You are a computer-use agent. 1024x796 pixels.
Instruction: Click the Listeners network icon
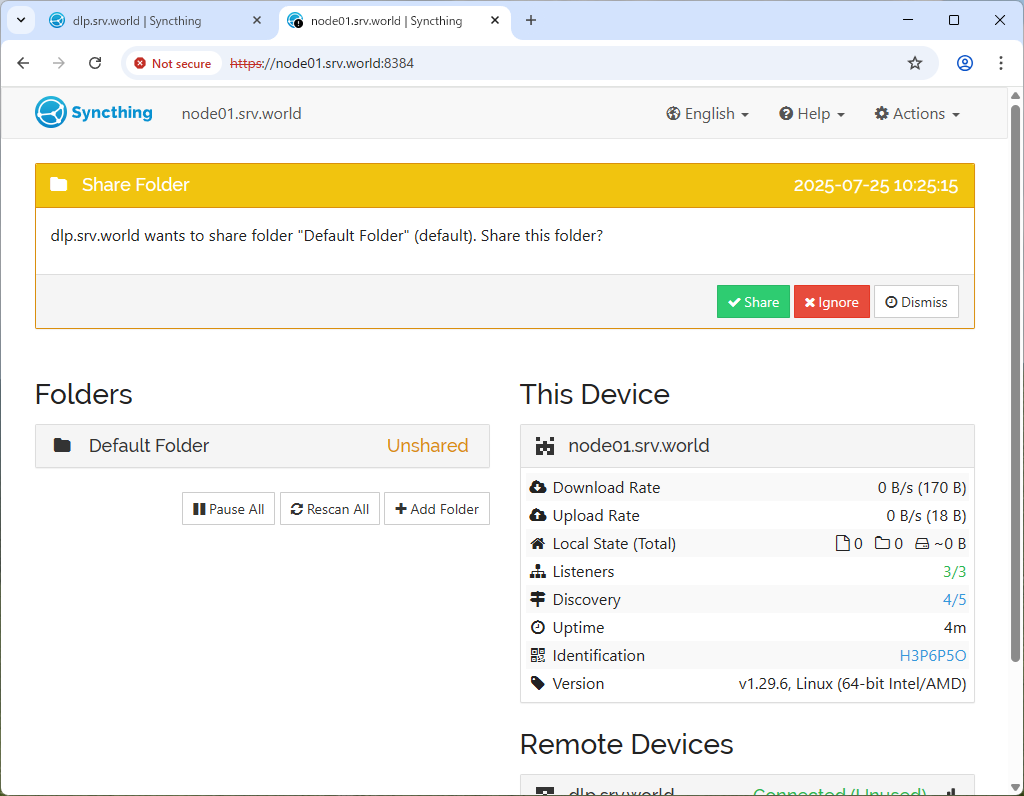coord(537,571)
